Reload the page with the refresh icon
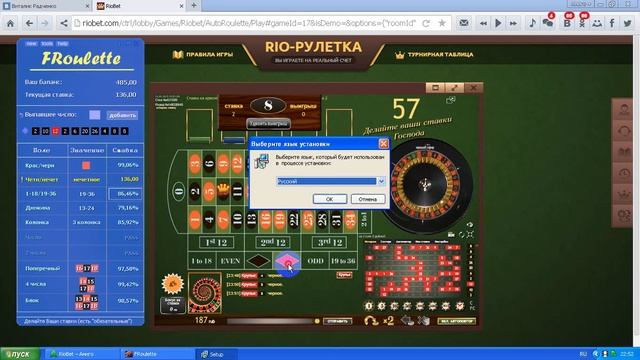The width and height of the screenshot is (640, 360). click(426, 23)
